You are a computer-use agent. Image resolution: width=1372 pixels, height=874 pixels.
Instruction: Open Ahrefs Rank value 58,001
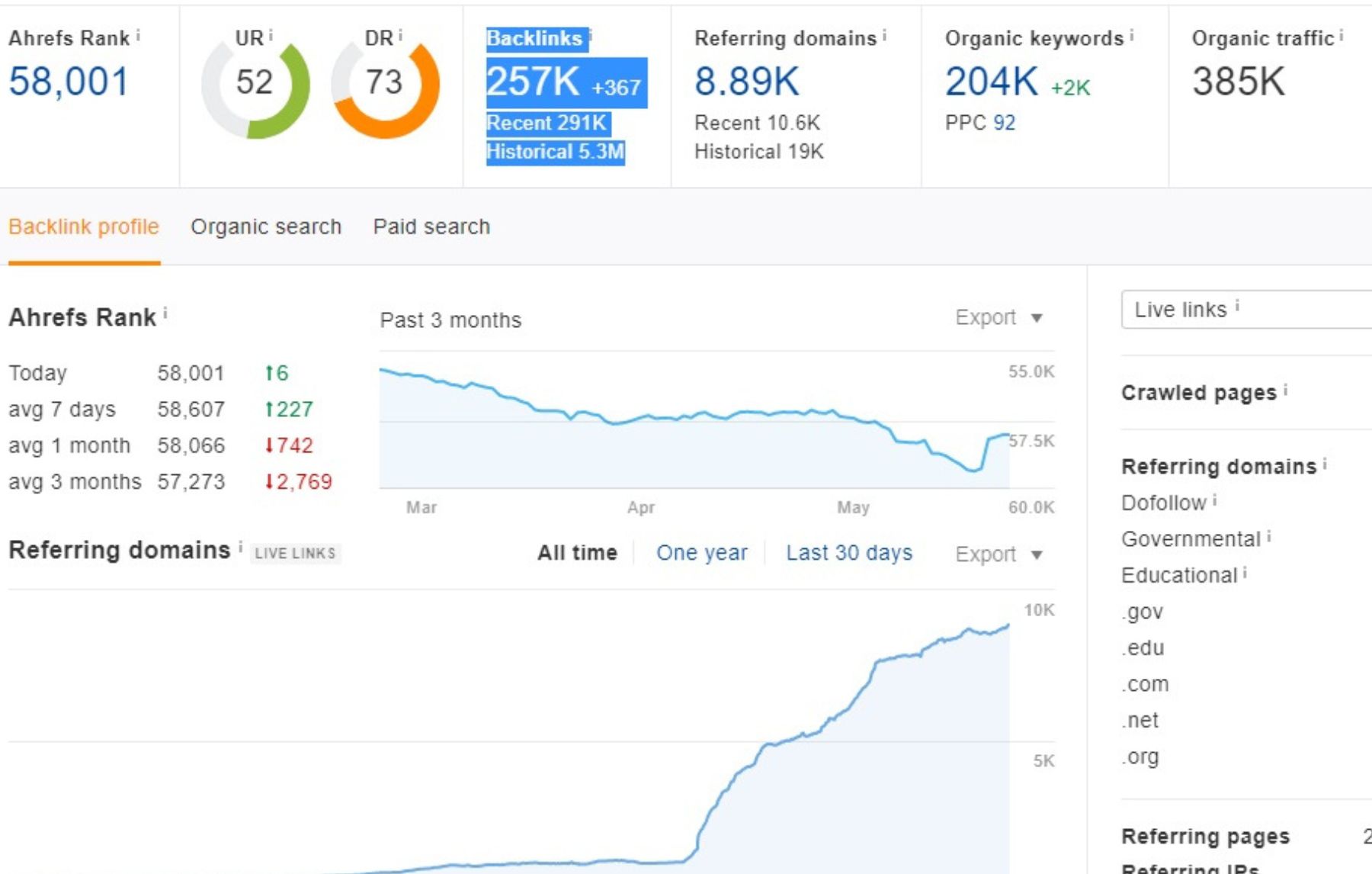click(69, 82)
